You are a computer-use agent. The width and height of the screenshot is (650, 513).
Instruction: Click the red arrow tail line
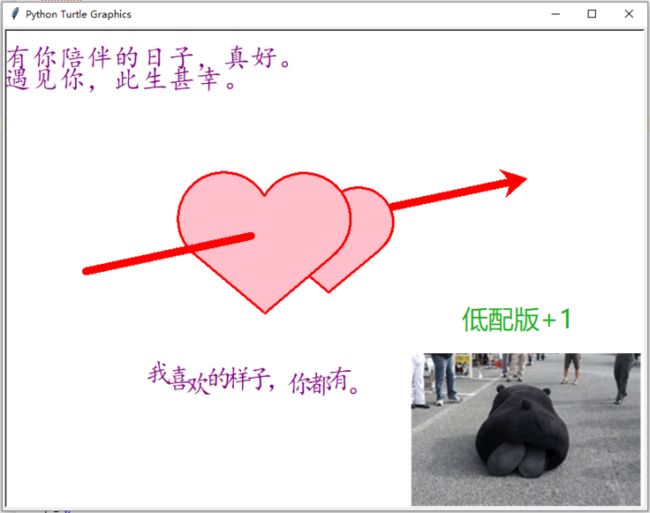click(x=168, y=253)
